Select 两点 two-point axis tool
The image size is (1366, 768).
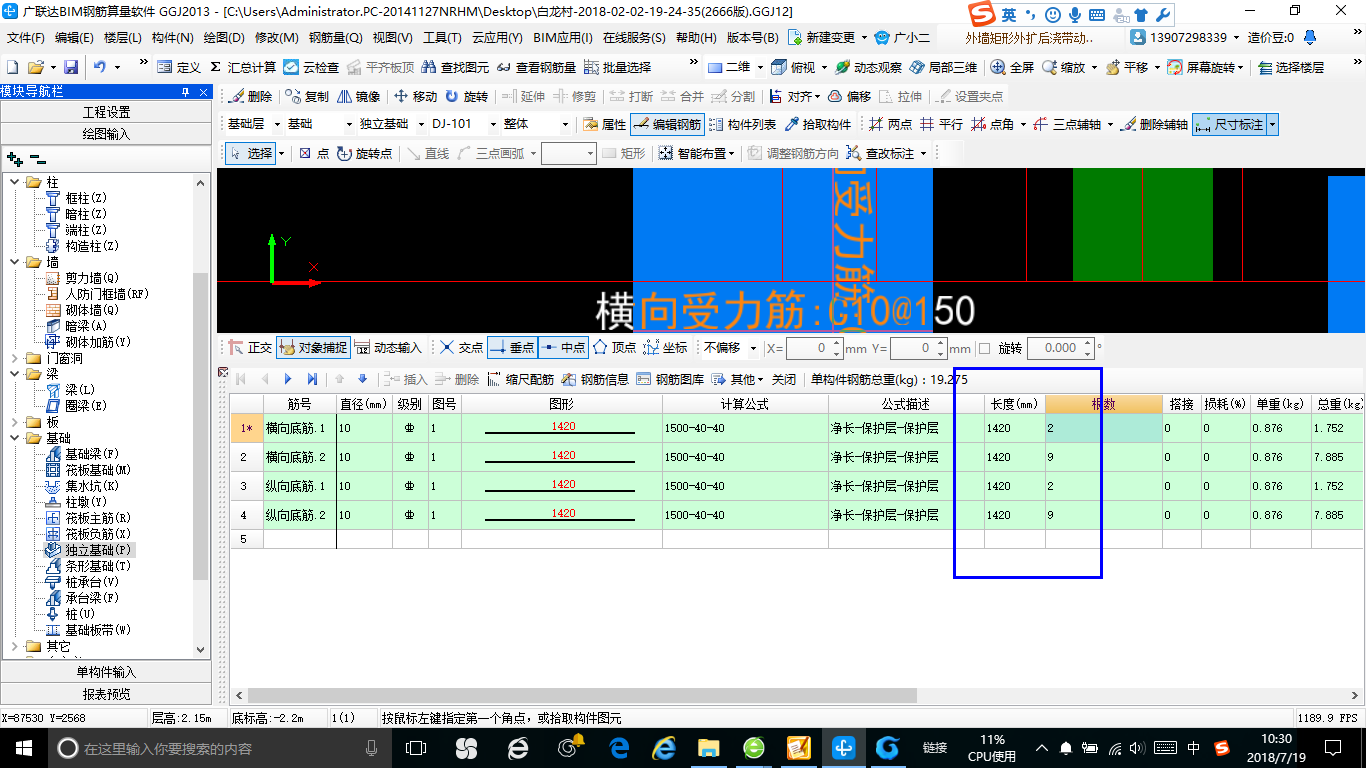890,125
